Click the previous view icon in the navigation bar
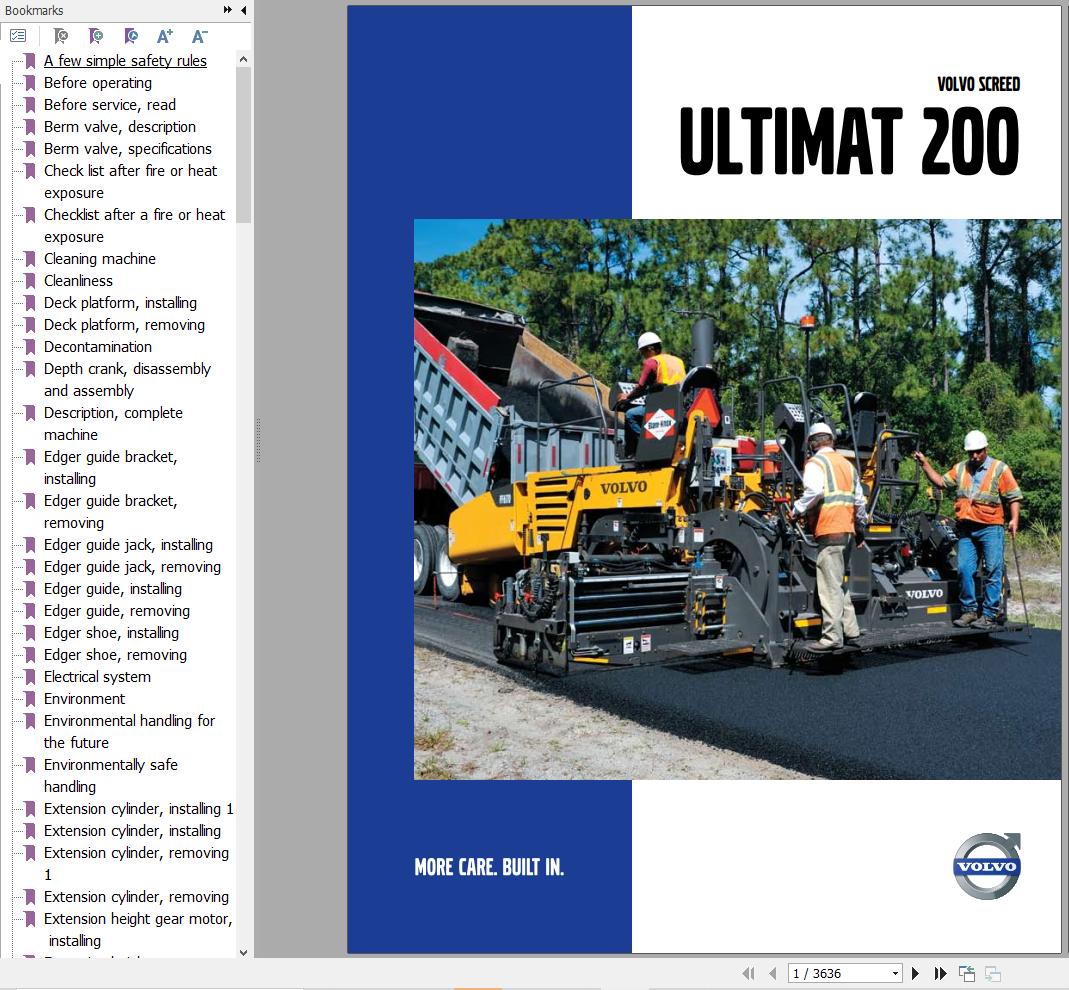This screenshot has width=1069, height=990. click(x=967, y=974)
